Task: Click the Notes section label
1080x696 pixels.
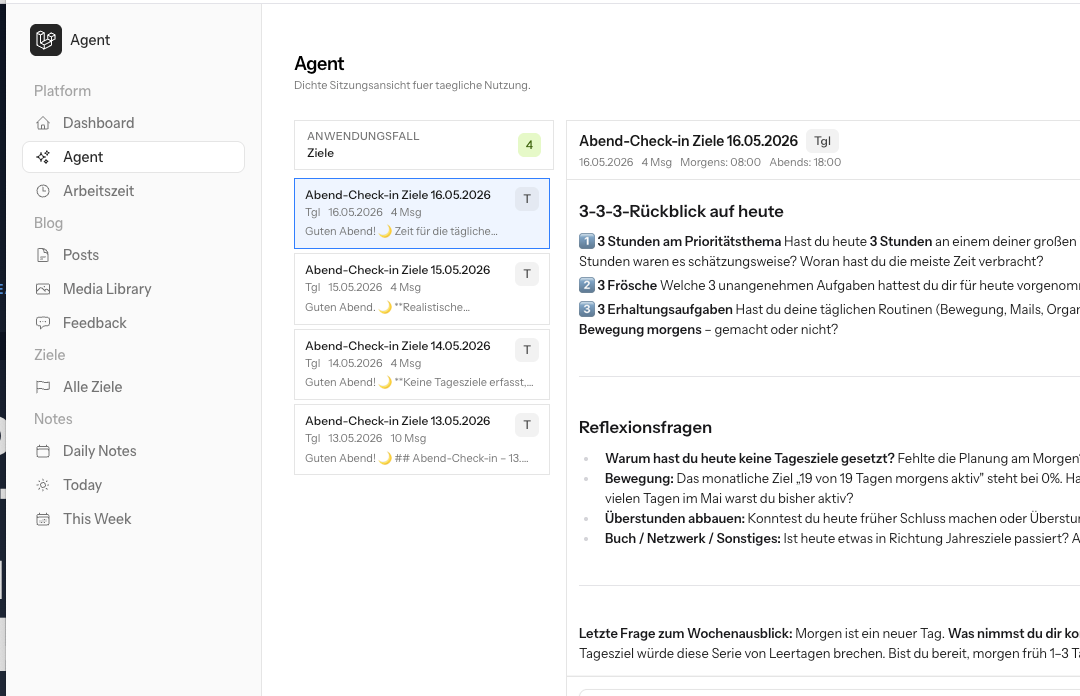Action: tap(53, 419)
